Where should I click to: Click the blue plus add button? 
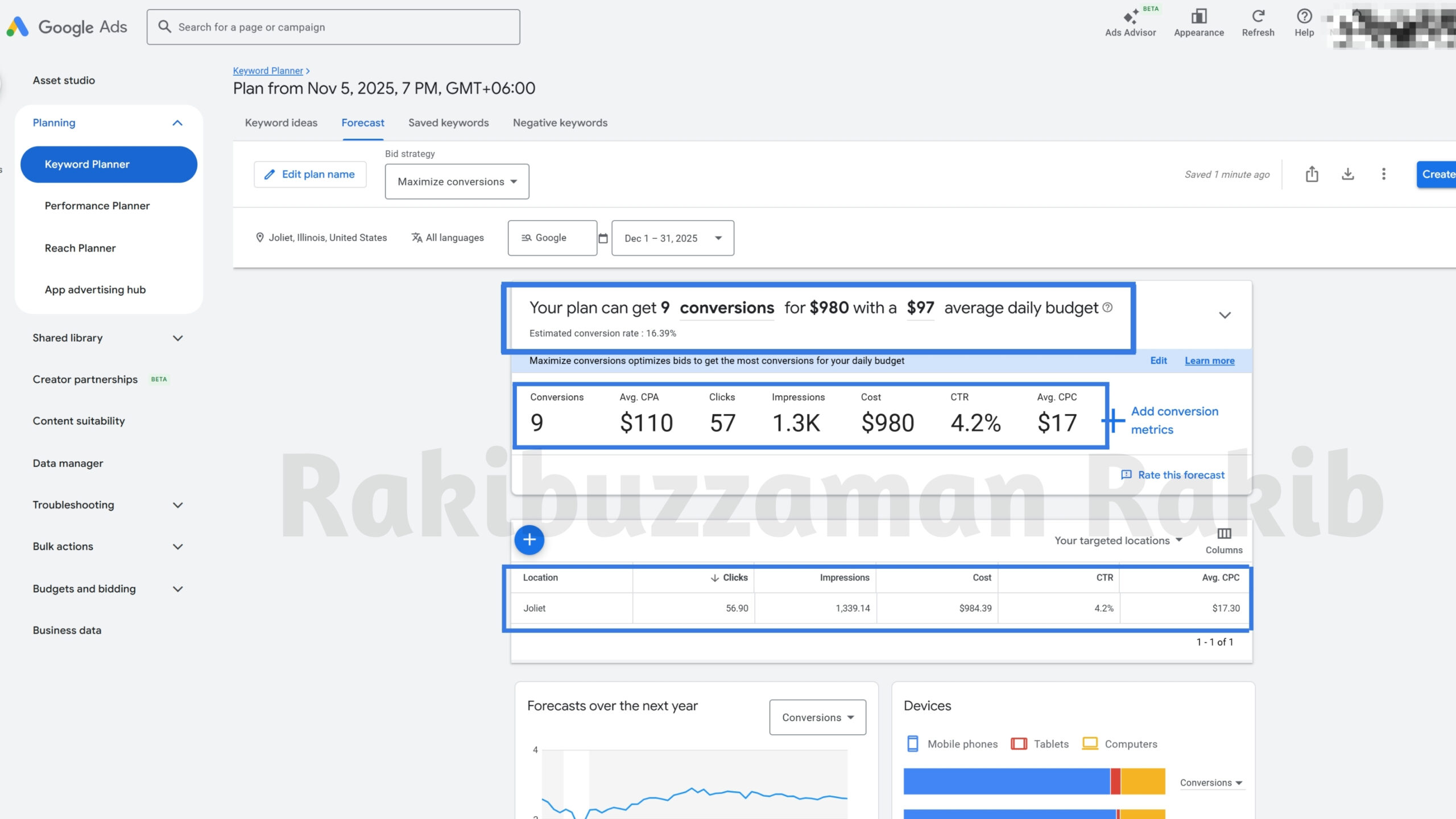[529, 540]
